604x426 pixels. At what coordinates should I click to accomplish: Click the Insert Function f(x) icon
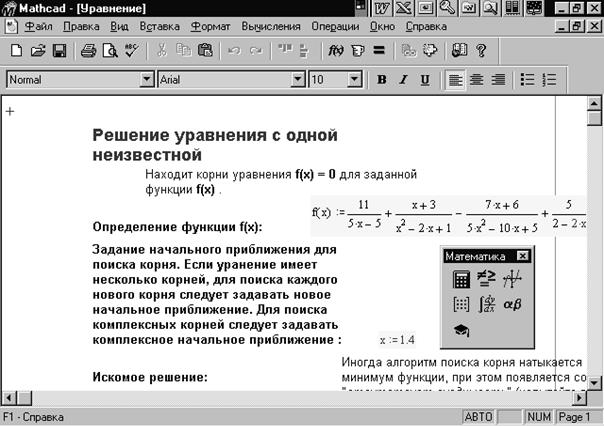coord(337,49)
